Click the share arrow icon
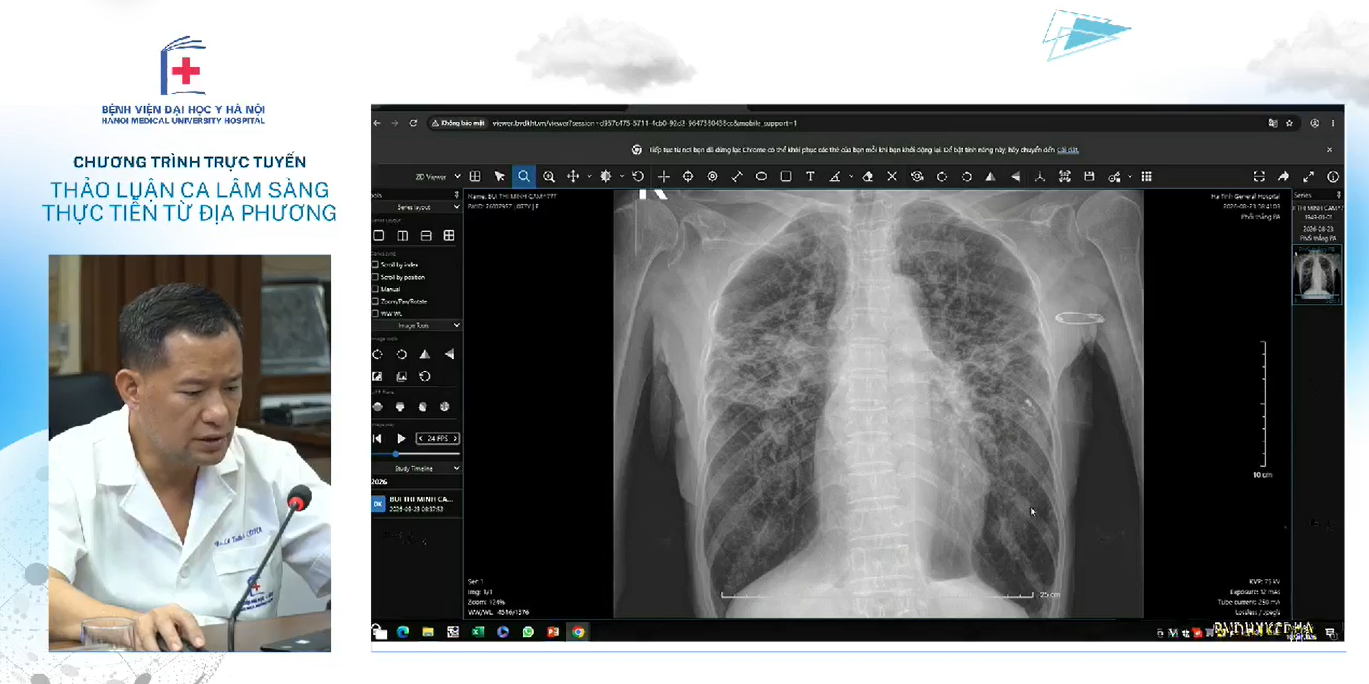Screen dimensions: 1369x684 pos(1283,177)
